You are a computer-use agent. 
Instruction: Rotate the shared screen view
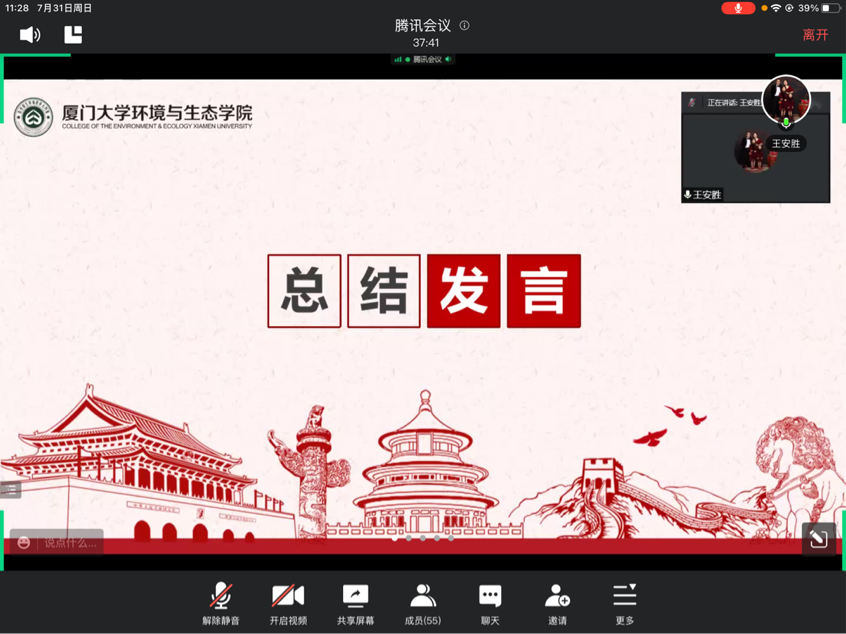tap(818, 539)
